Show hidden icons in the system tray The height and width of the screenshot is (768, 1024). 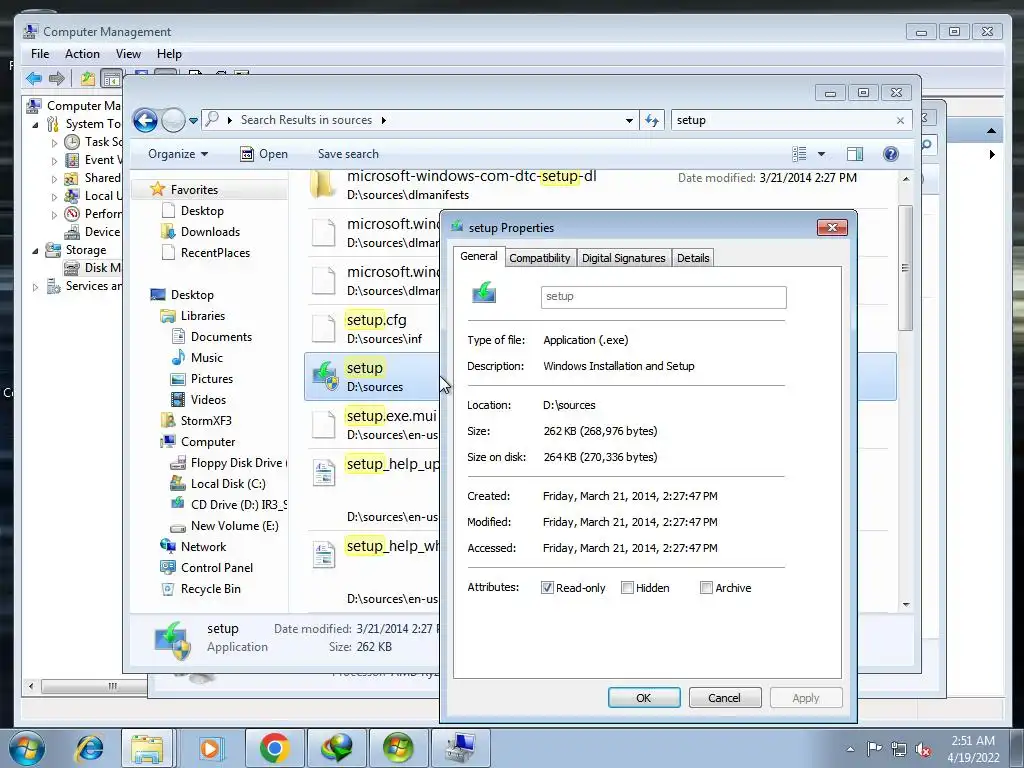click(x=850, y=749)
